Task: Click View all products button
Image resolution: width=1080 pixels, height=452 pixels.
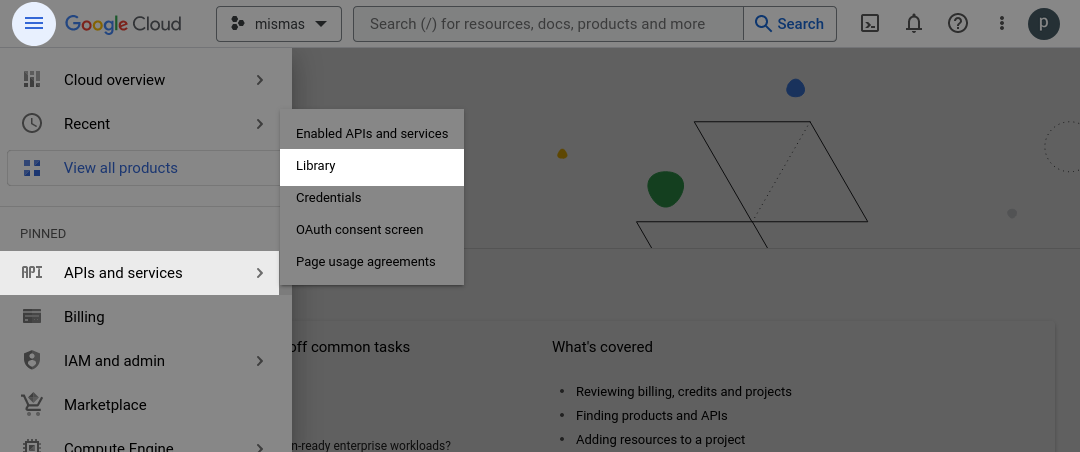Action: click(x=143, y=168)
